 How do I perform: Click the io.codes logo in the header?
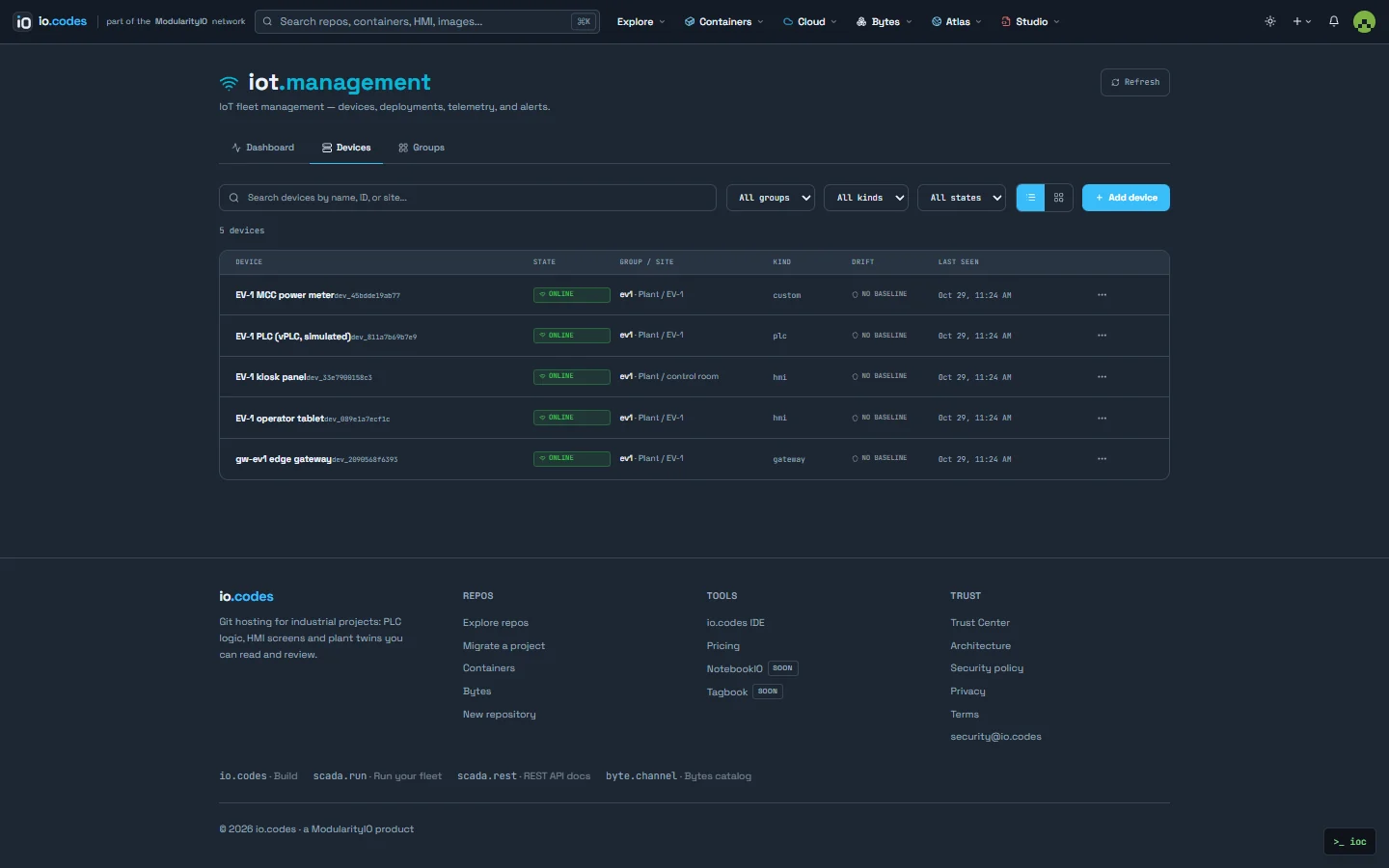[50, 21]
